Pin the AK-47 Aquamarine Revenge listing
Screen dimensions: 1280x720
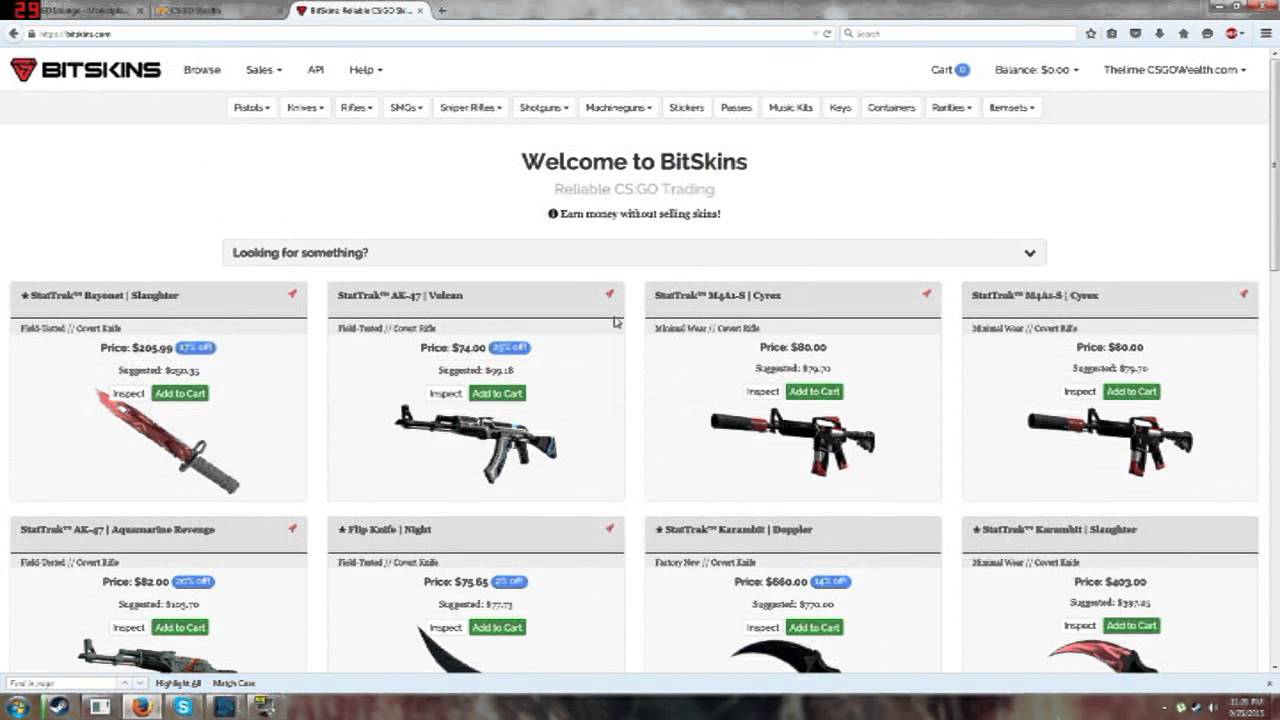(292, 528)
